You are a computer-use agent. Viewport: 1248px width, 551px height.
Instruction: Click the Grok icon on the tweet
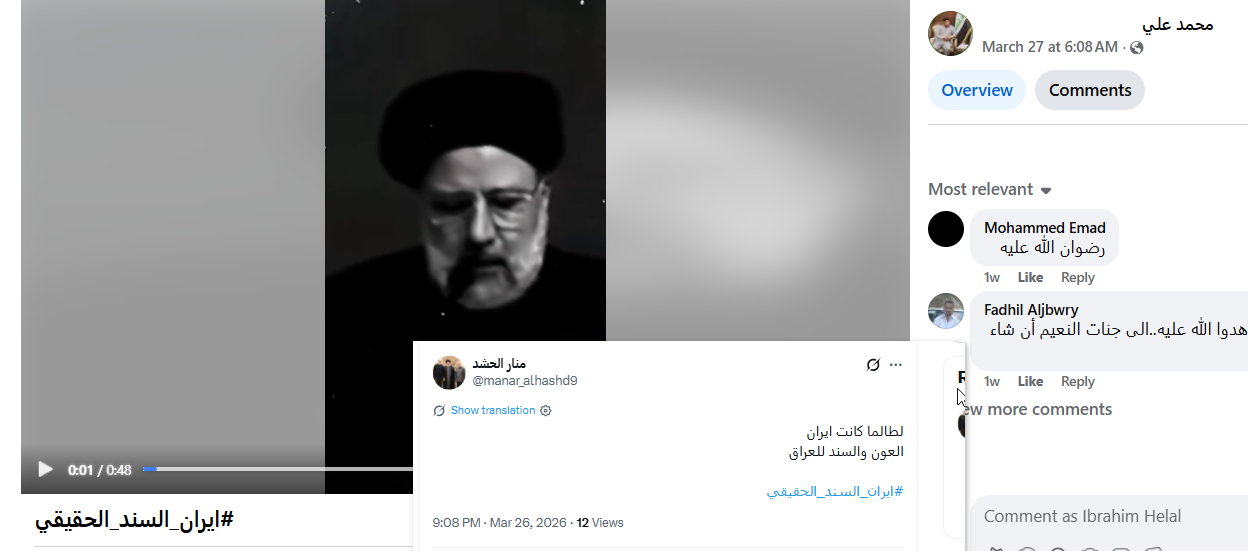pyautogui.click(x=873, y=365)
